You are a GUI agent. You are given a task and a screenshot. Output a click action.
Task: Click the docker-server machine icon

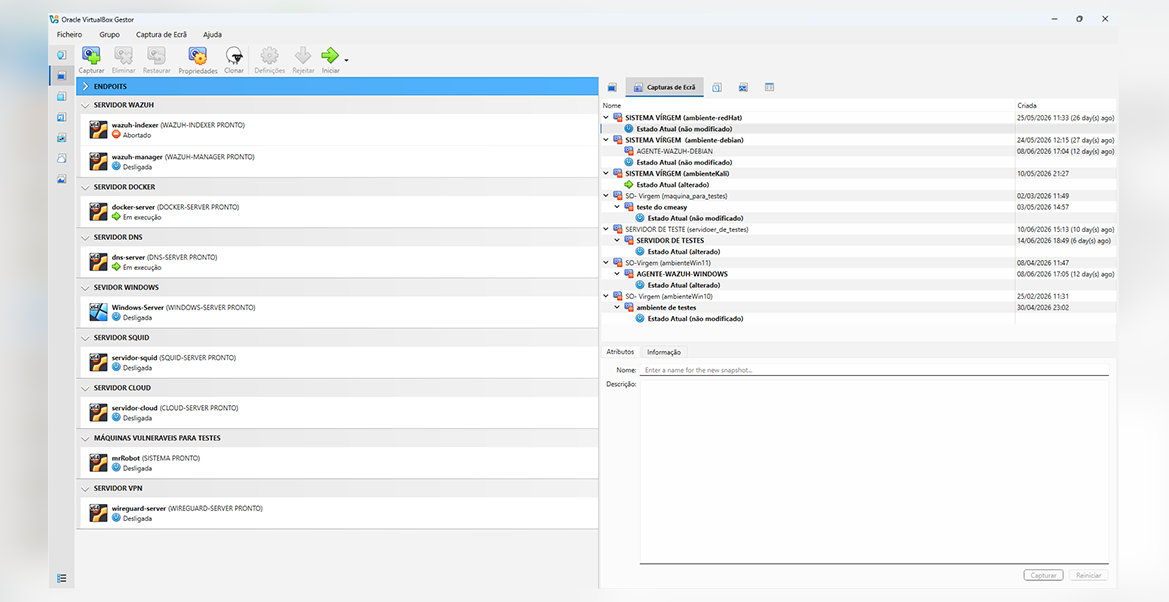point(99,212)
